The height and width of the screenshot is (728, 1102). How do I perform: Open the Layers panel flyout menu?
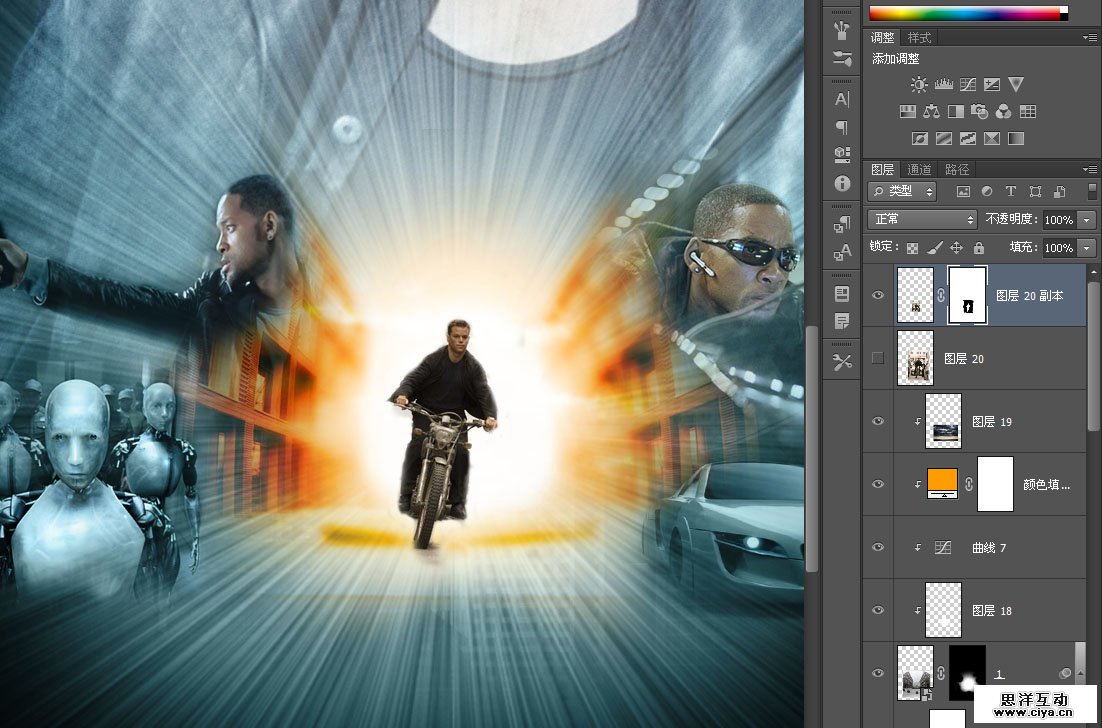click(1090, 169)
